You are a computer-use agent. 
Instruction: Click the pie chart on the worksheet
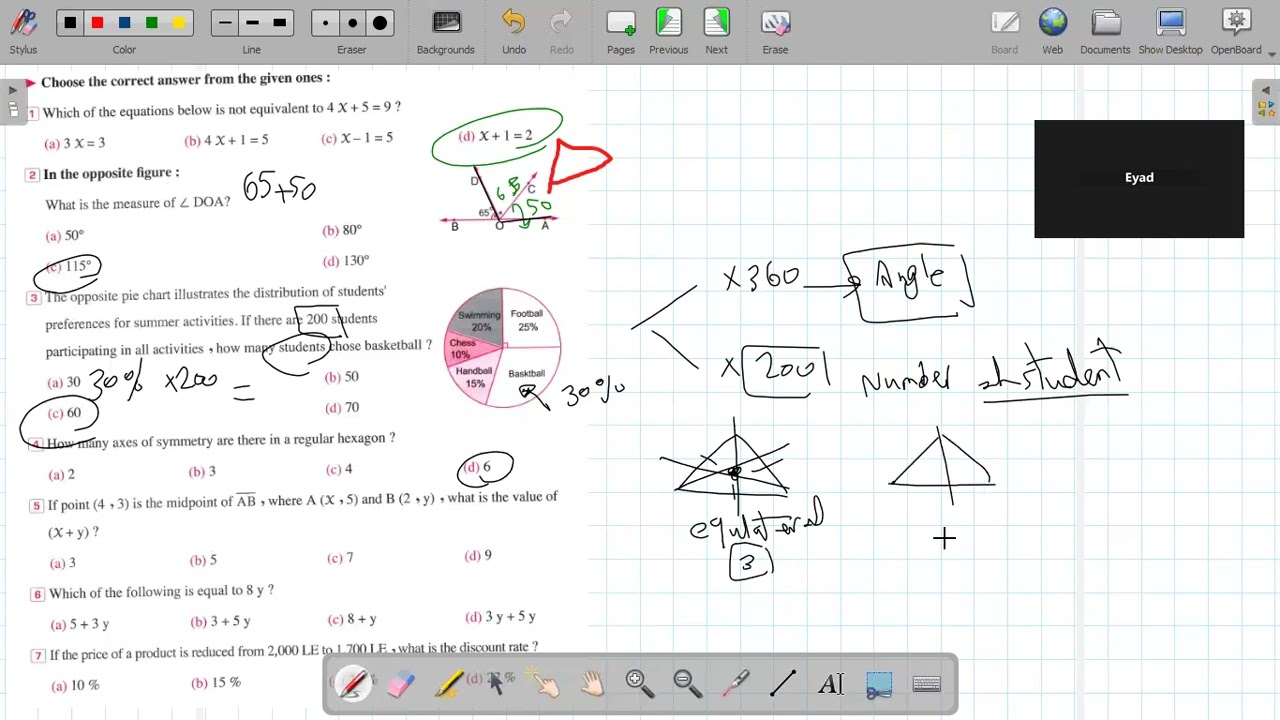point(503,347)
